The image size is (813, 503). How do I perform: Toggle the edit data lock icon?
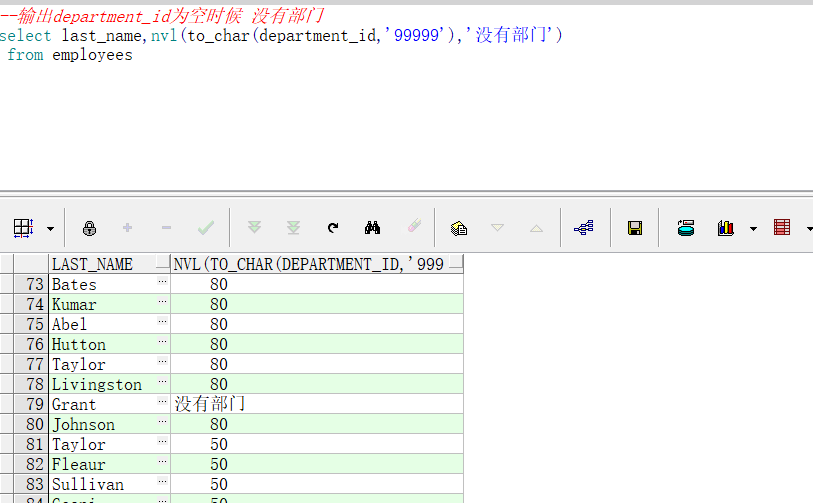point(89,228)
